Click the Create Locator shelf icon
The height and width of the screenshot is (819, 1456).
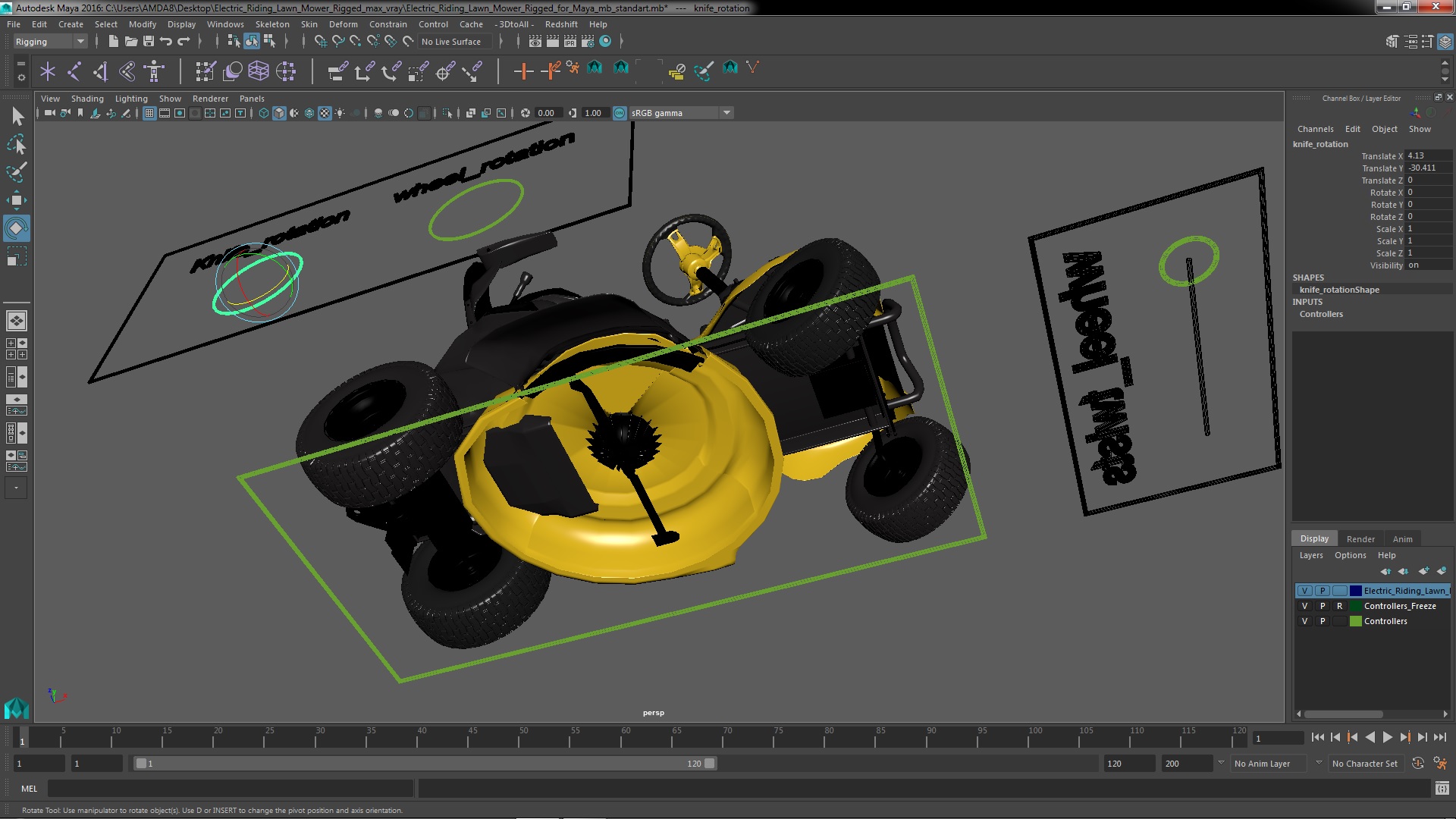click(48, 71)
